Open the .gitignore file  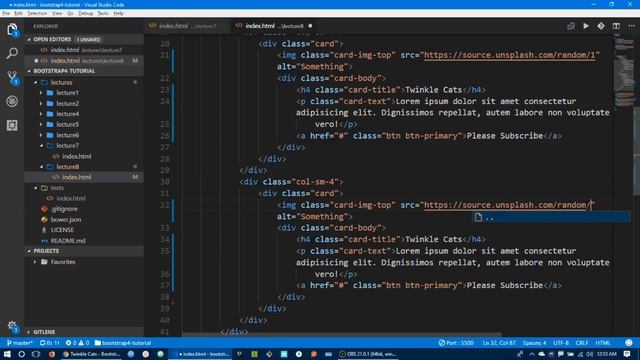pyautogui.click(x=64, y=209)
